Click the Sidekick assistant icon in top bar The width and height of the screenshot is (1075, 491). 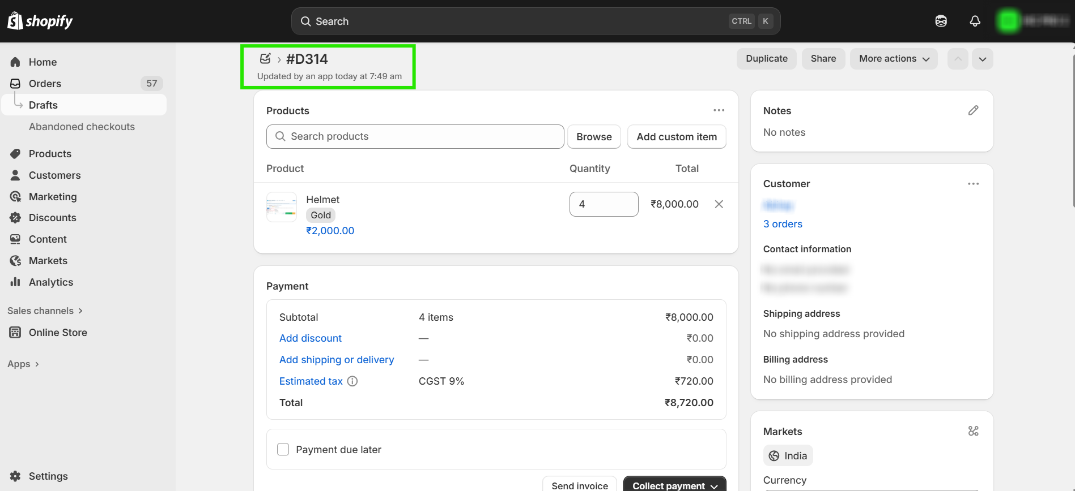coord(941,21)
